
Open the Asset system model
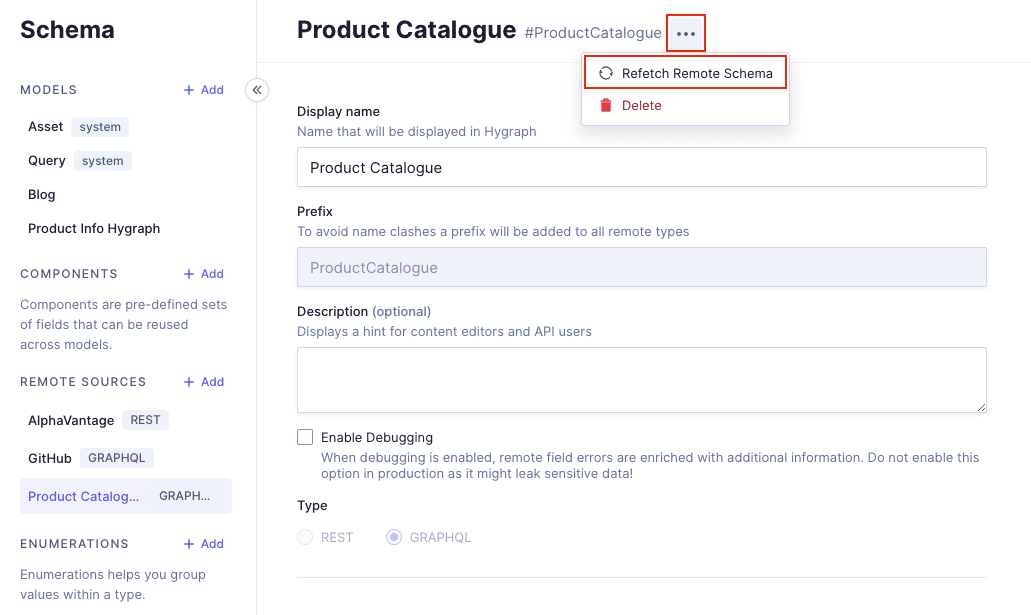(46, 127)
